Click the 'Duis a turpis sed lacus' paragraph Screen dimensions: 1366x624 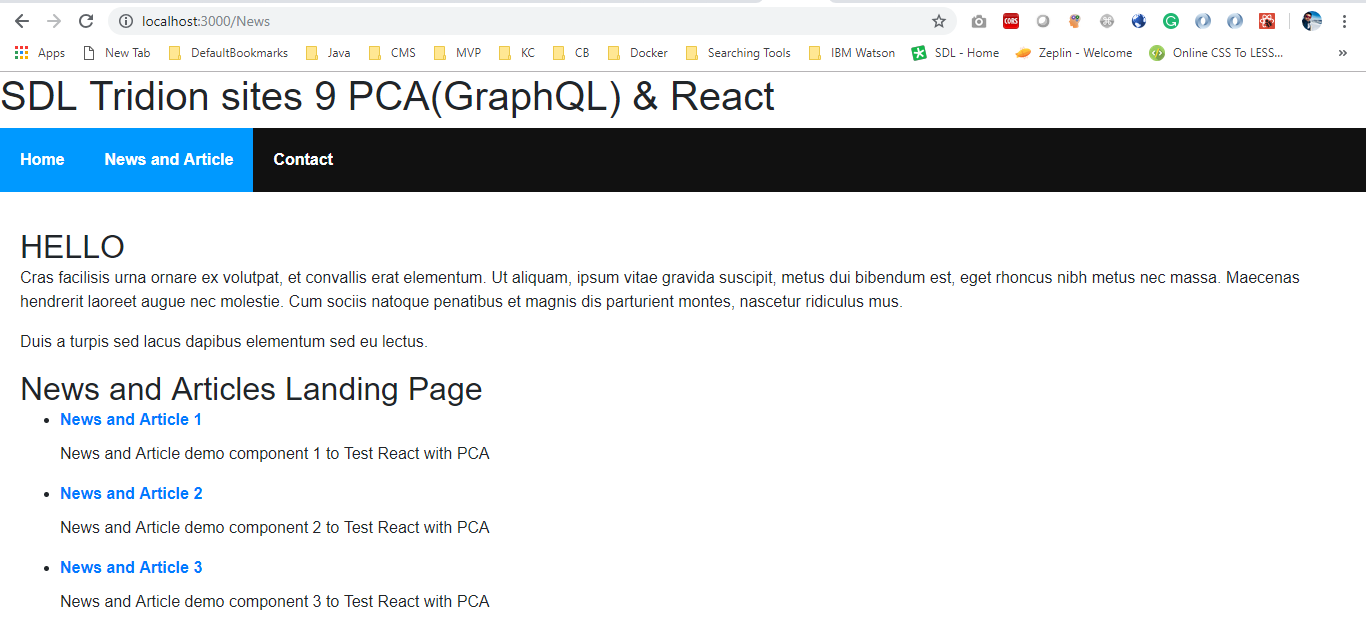pos(224,341)
